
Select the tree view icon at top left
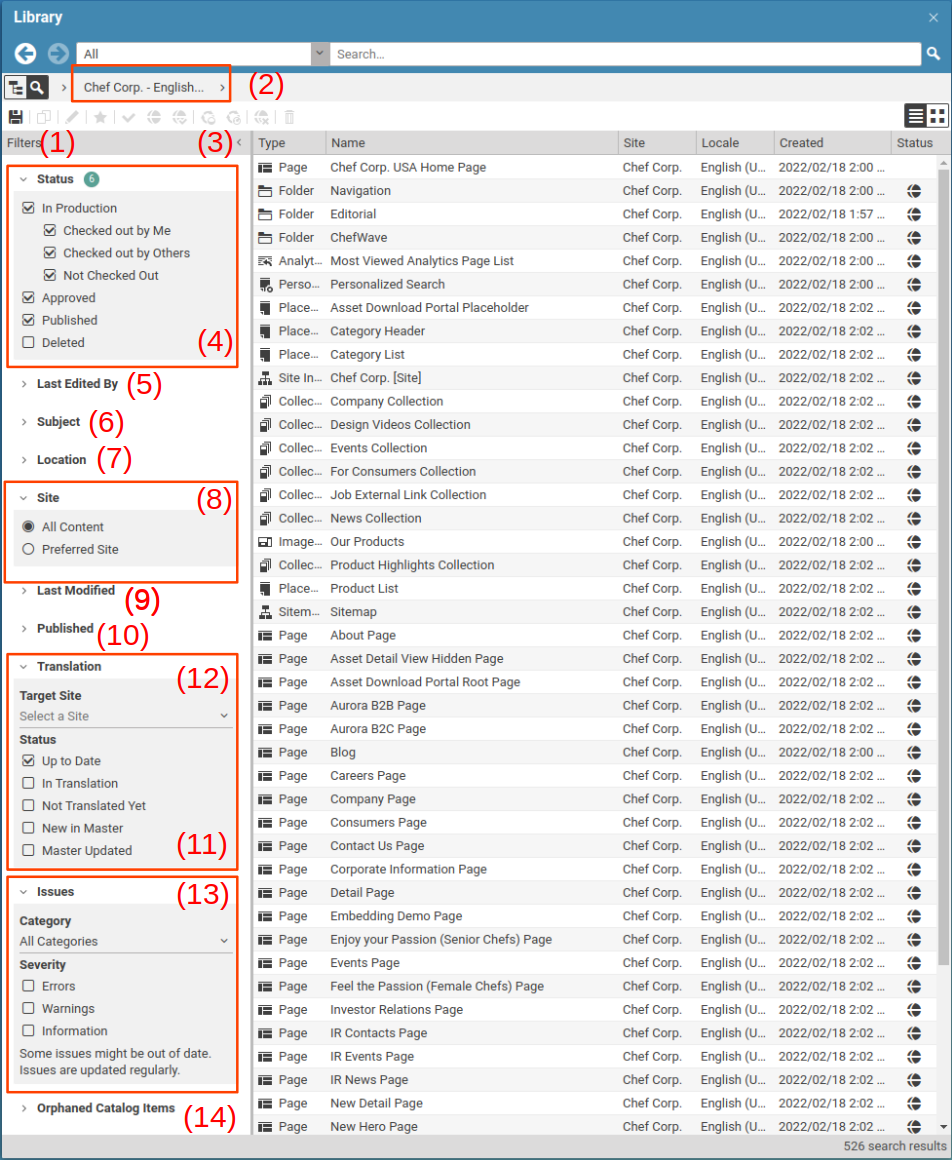14,87
